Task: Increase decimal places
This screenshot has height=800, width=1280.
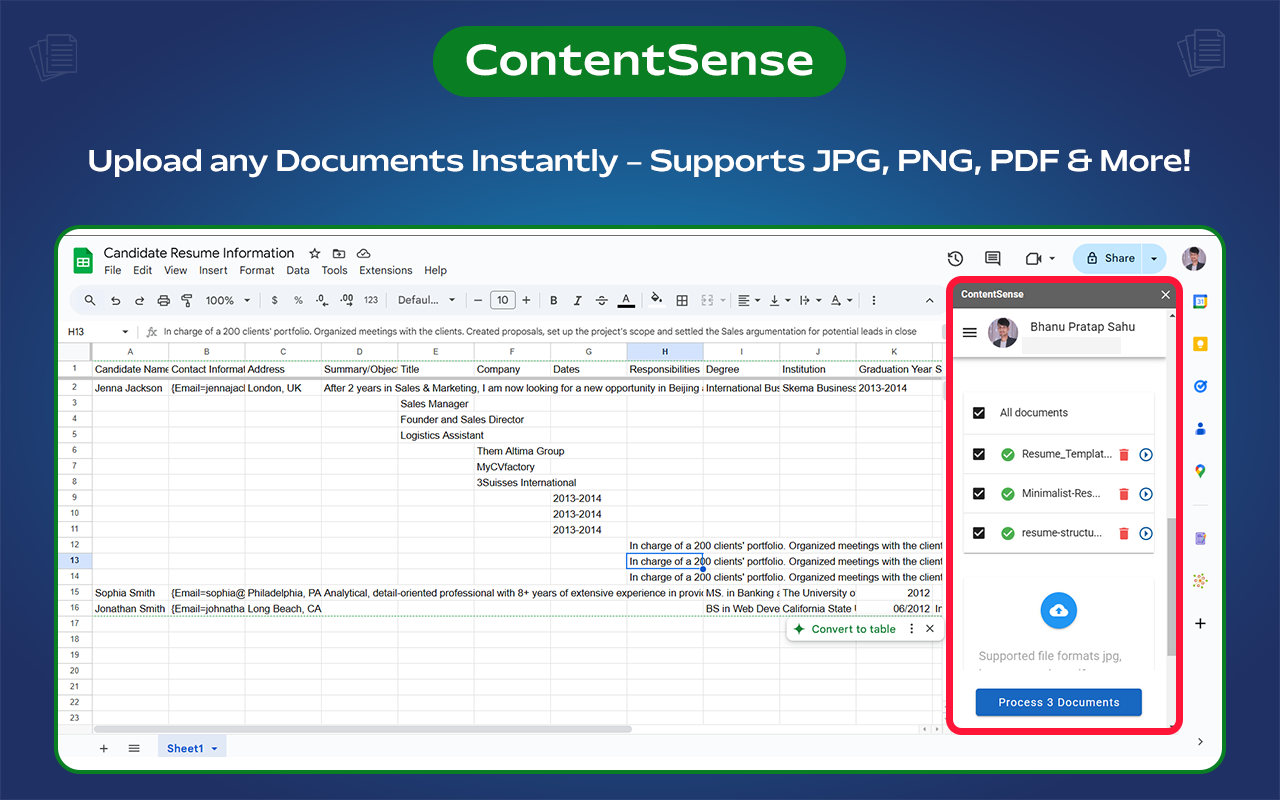Action: pyautogui.click(x=347, y=300)
